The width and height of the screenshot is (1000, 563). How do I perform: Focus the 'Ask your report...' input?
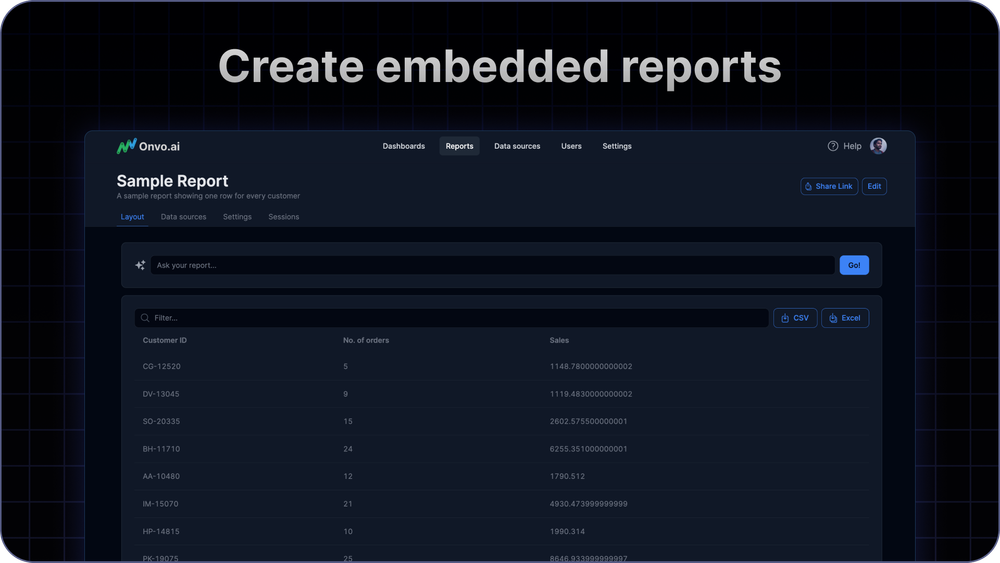[x=492, y=265]
